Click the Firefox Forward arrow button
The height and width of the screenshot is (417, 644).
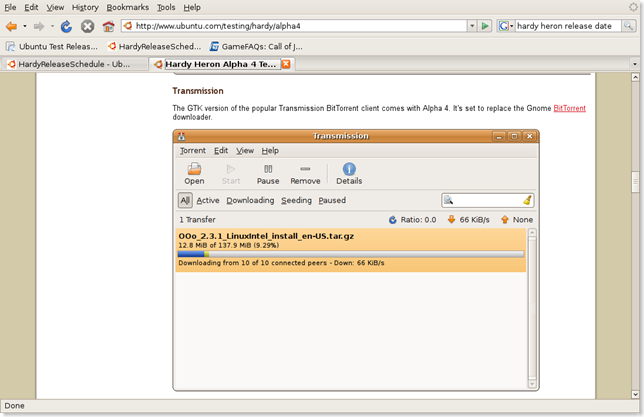(39, 26)
